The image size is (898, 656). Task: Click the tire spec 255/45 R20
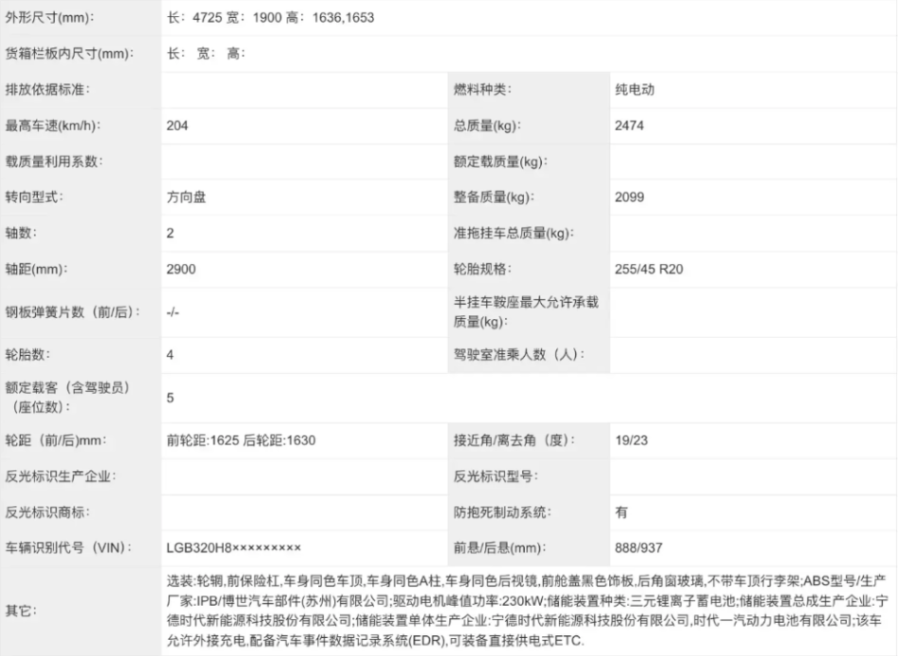[649, 270]
